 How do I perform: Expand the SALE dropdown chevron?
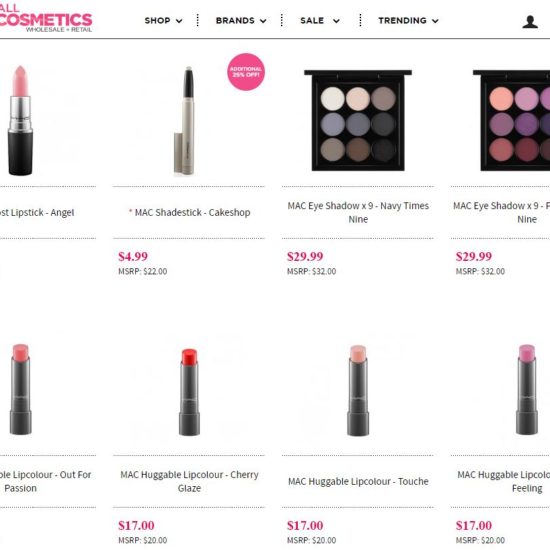pyautogui.click(x=336, y=21)
